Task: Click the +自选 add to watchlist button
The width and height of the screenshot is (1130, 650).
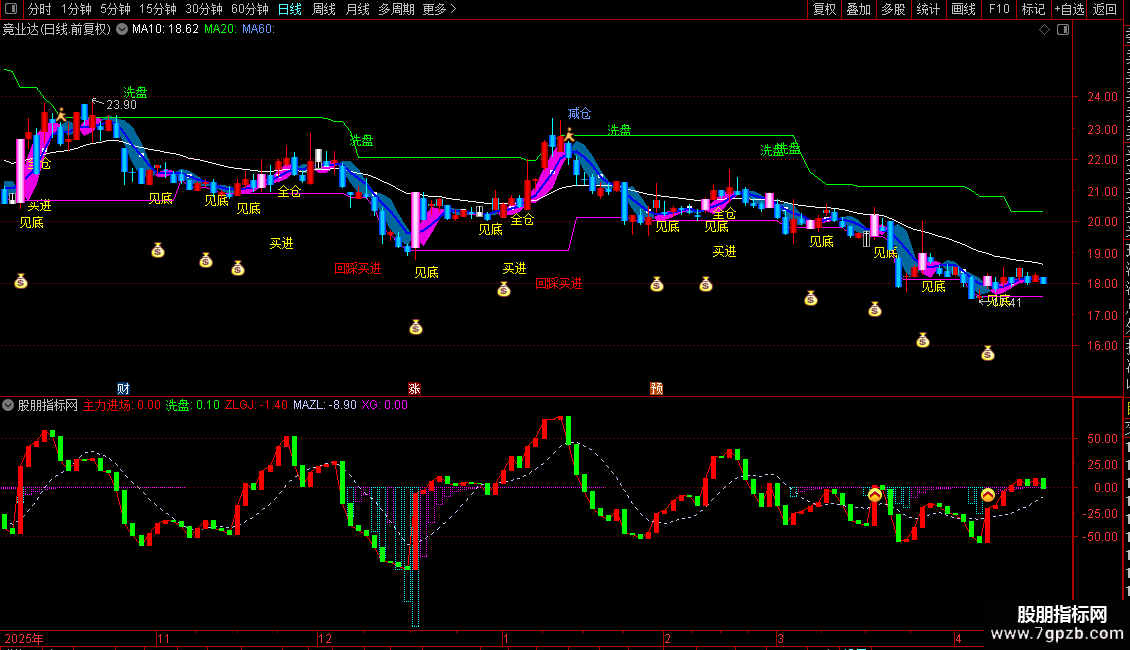Action: click(1069, 9)
